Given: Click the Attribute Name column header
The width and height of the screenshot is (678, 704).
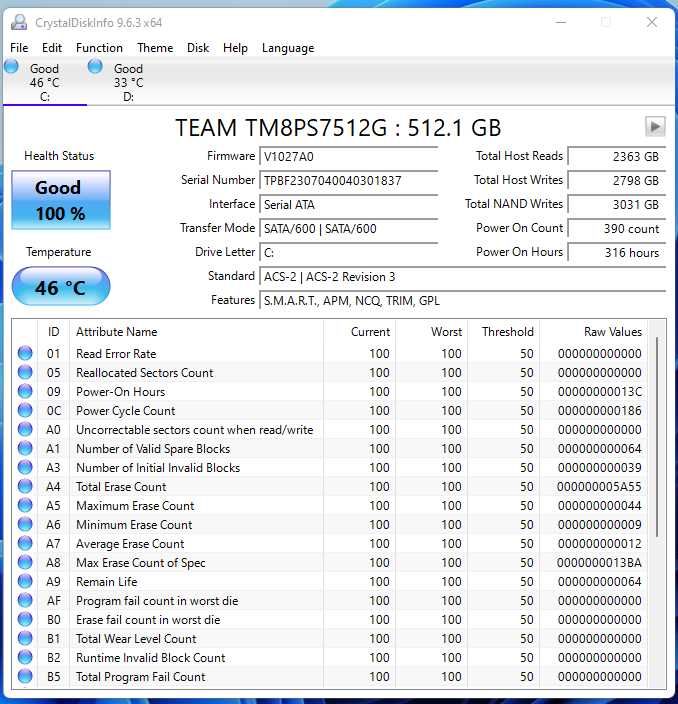Looking at the screenshot, I should point(196,331).
